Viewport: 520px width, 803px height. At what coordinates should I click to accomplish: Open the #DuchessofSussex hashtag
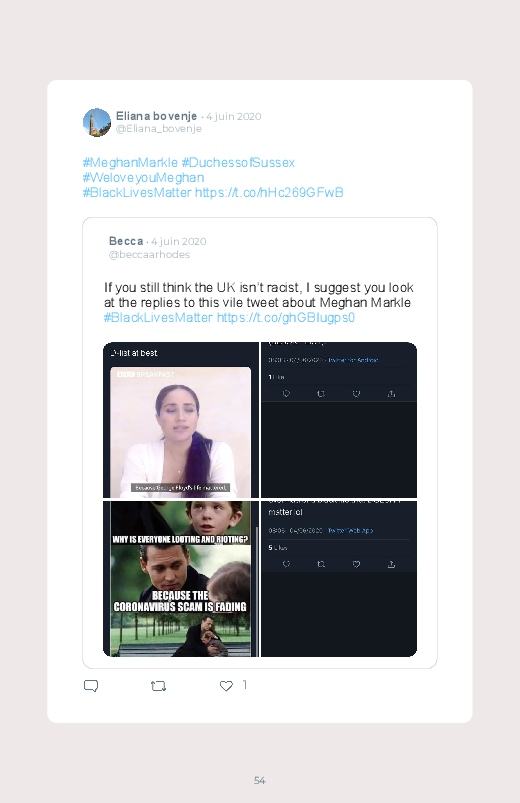point(238,162)
